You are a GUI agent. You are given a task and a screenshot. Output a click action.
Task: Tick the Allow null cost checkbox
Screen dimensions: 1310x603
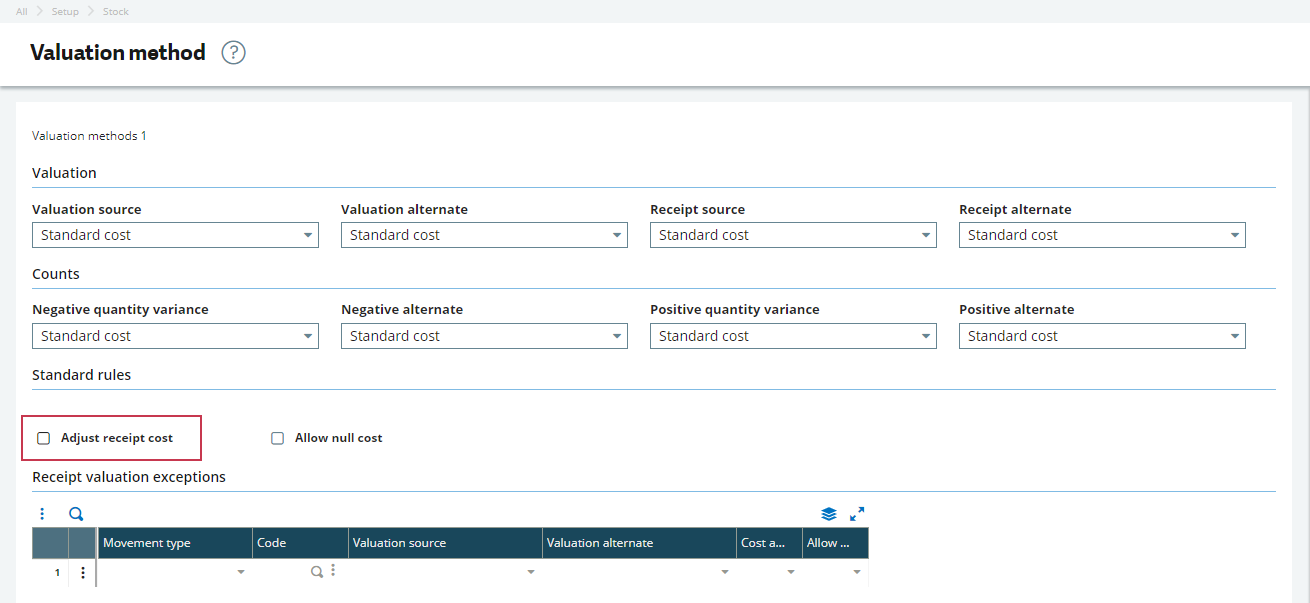278,438
